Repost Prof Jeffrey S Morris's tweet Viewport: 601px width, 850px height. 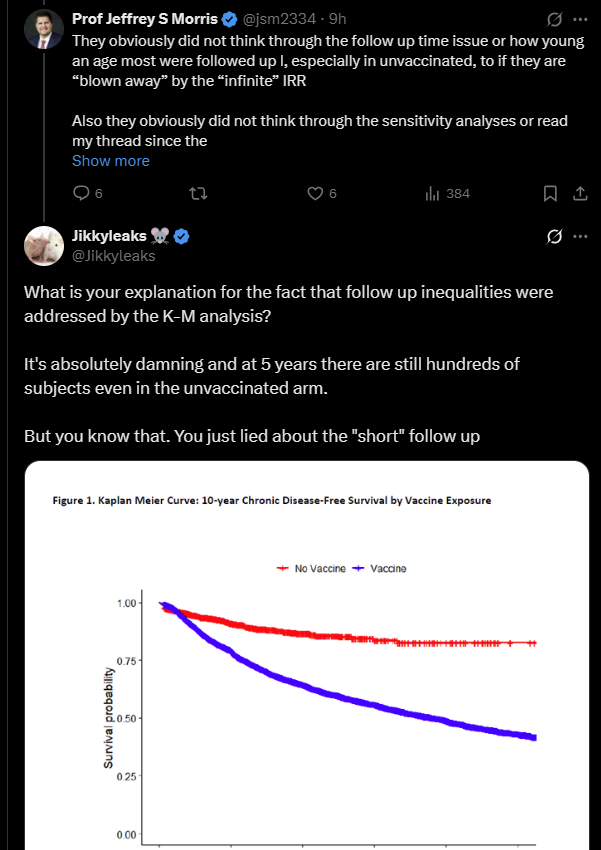[198, 193]
